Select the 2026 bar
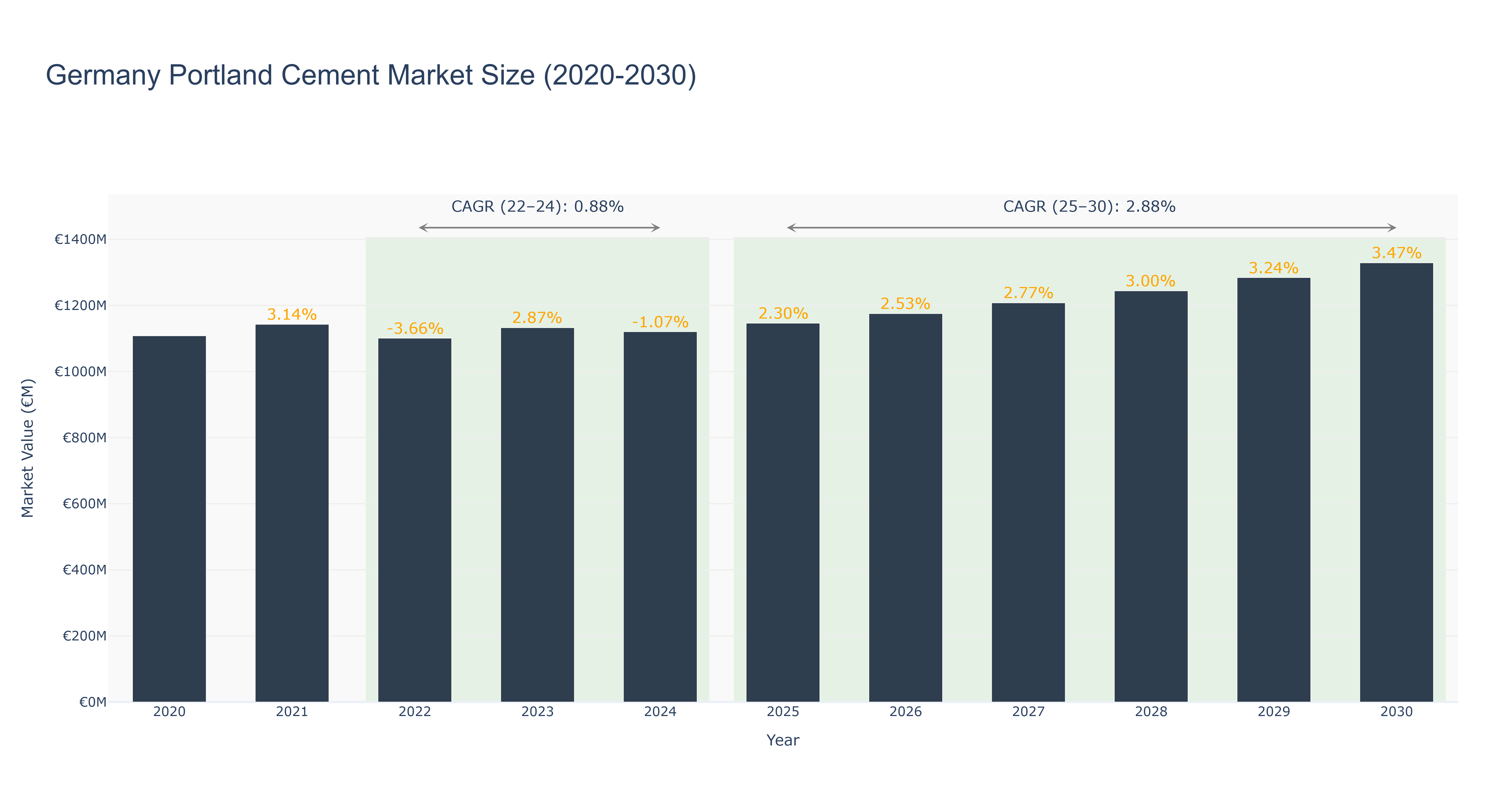Image resolution: width=1512 pixels, height=810 pixels. [905, 508]
